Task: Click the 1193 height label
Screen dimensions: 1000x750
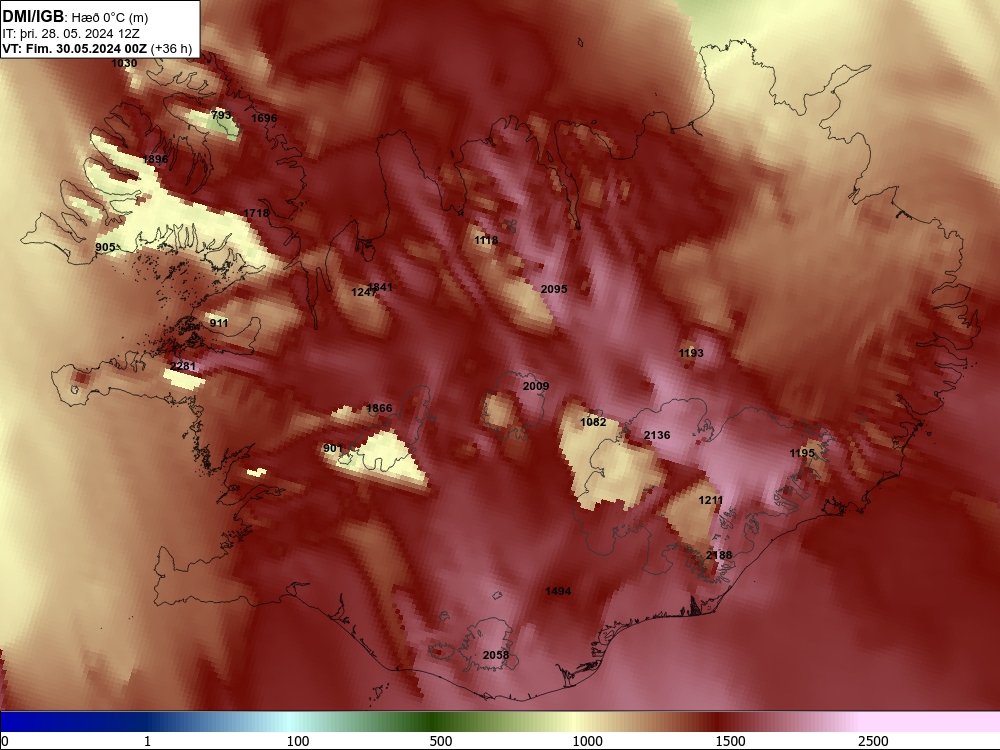Action: click(691, 353)
